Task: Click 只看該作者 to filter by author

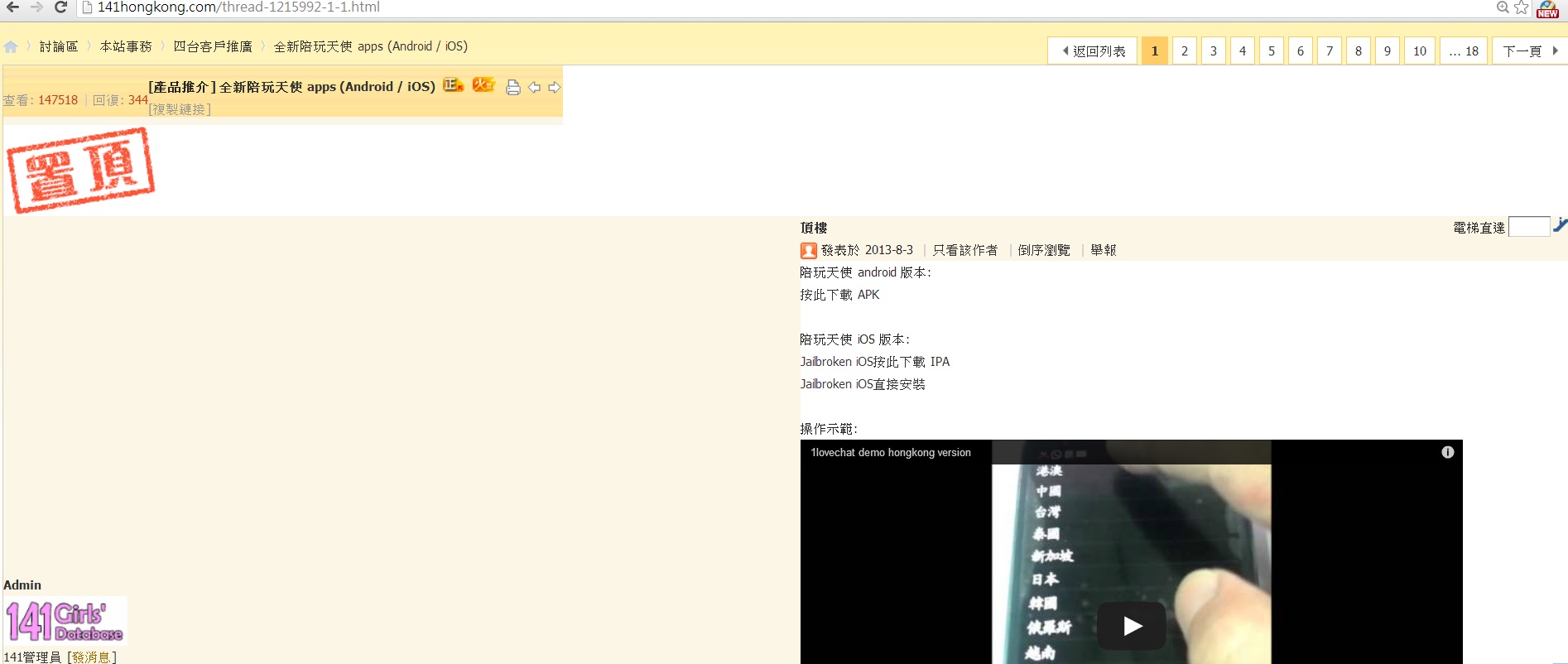Action: [x=965, y=250]
